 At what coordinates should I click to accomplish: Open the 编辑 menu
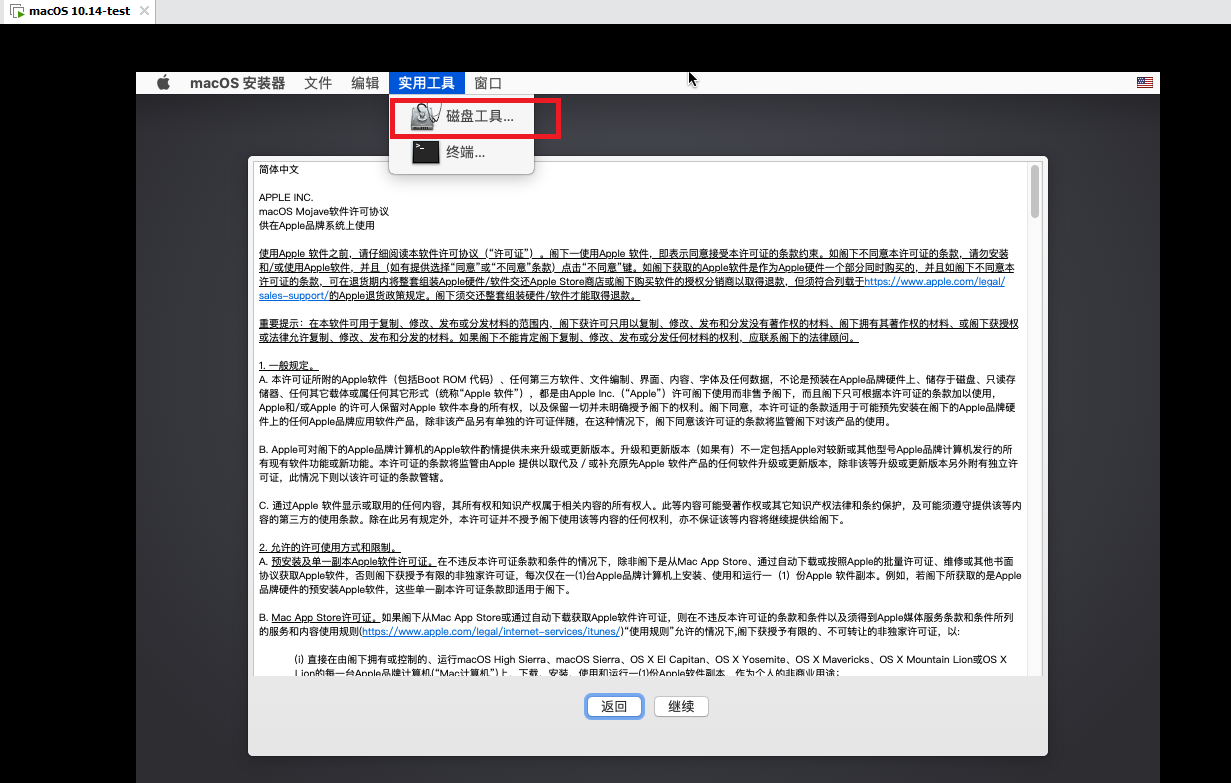tap(365, 83)
